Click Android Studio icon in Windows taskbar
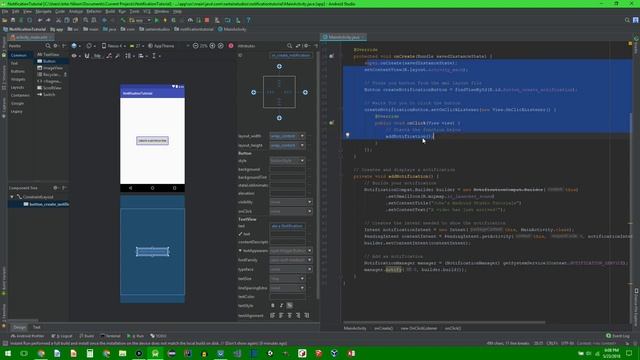This screenshot has height=360, width=640. 155,353
